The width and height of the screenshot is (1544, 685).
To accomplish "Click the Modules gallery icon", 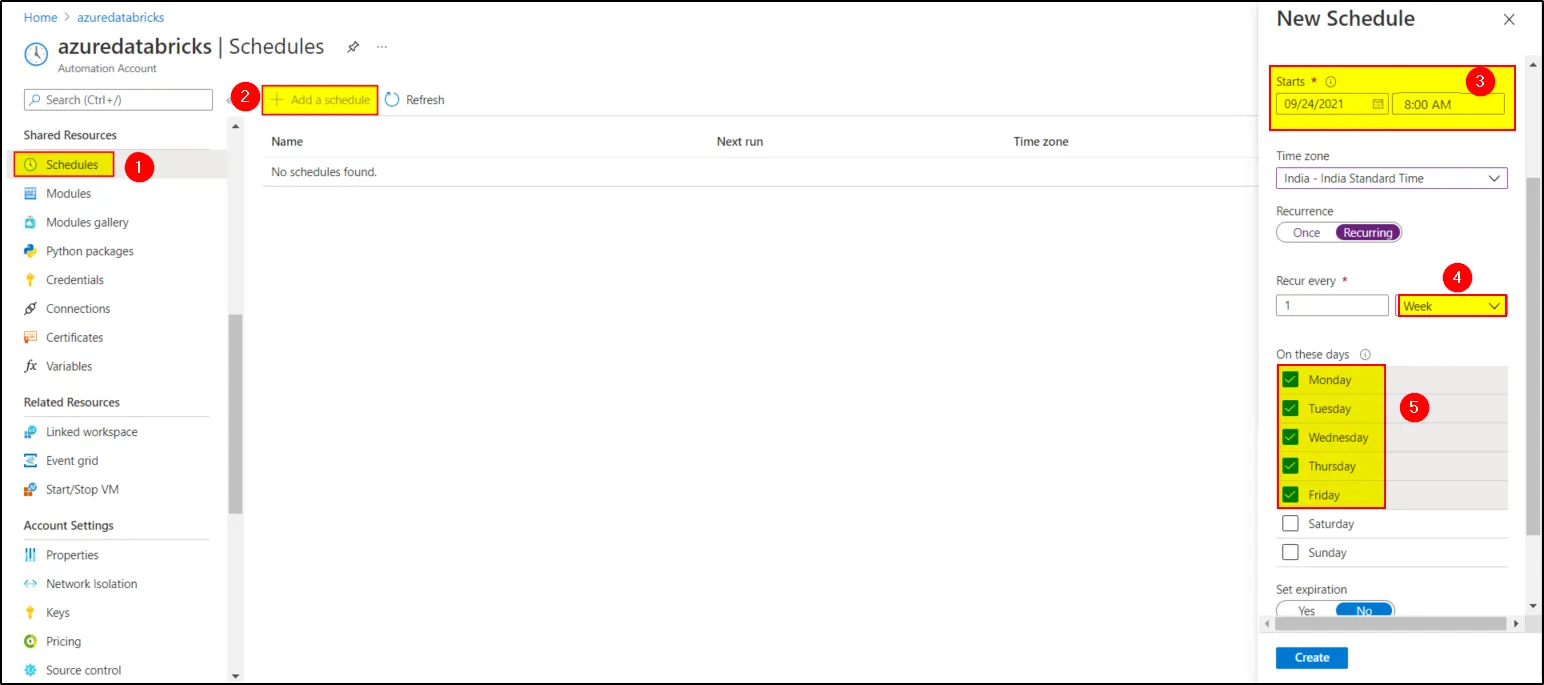I will 30,222.
